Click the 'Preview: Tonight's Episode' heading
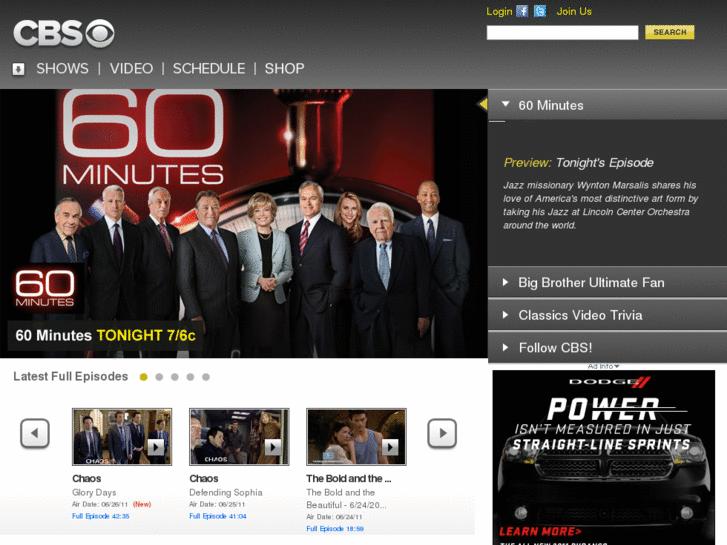Viewport: 727px width, 545px height. coord(579,163)
